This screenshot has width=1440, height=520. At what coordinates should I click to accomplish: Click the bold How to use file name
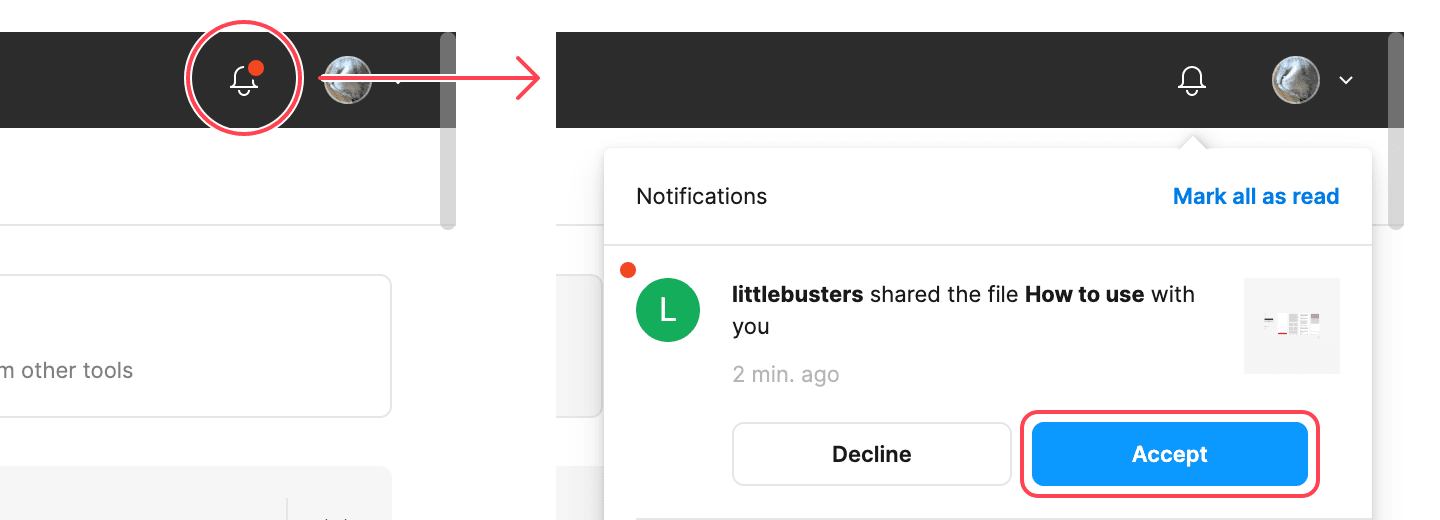pyautogui.click(x=1085, y=295)
